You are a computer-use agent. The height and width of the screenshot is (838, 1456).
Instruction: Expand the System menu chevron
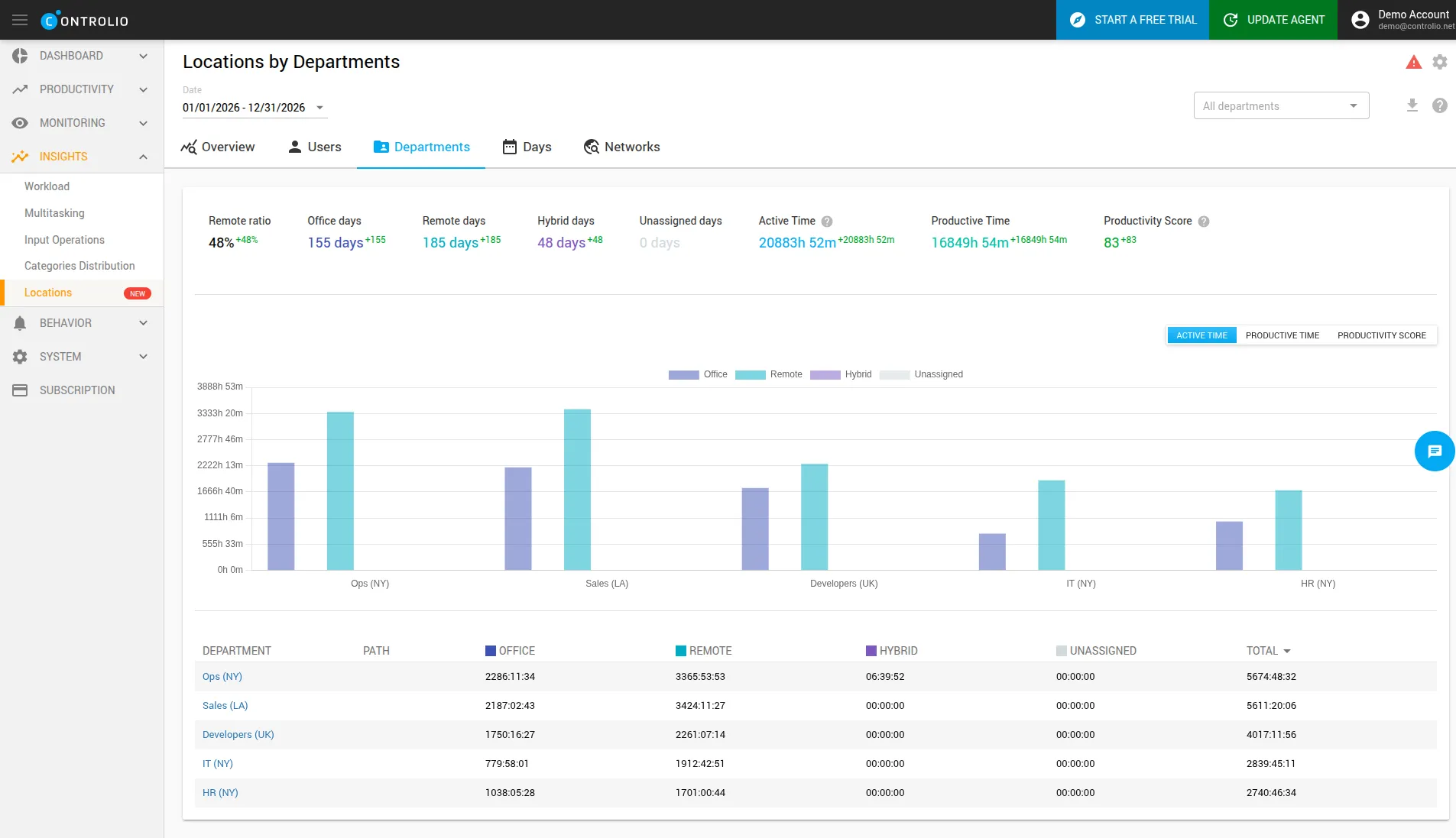pyautogui.click(x=143, y=357)
